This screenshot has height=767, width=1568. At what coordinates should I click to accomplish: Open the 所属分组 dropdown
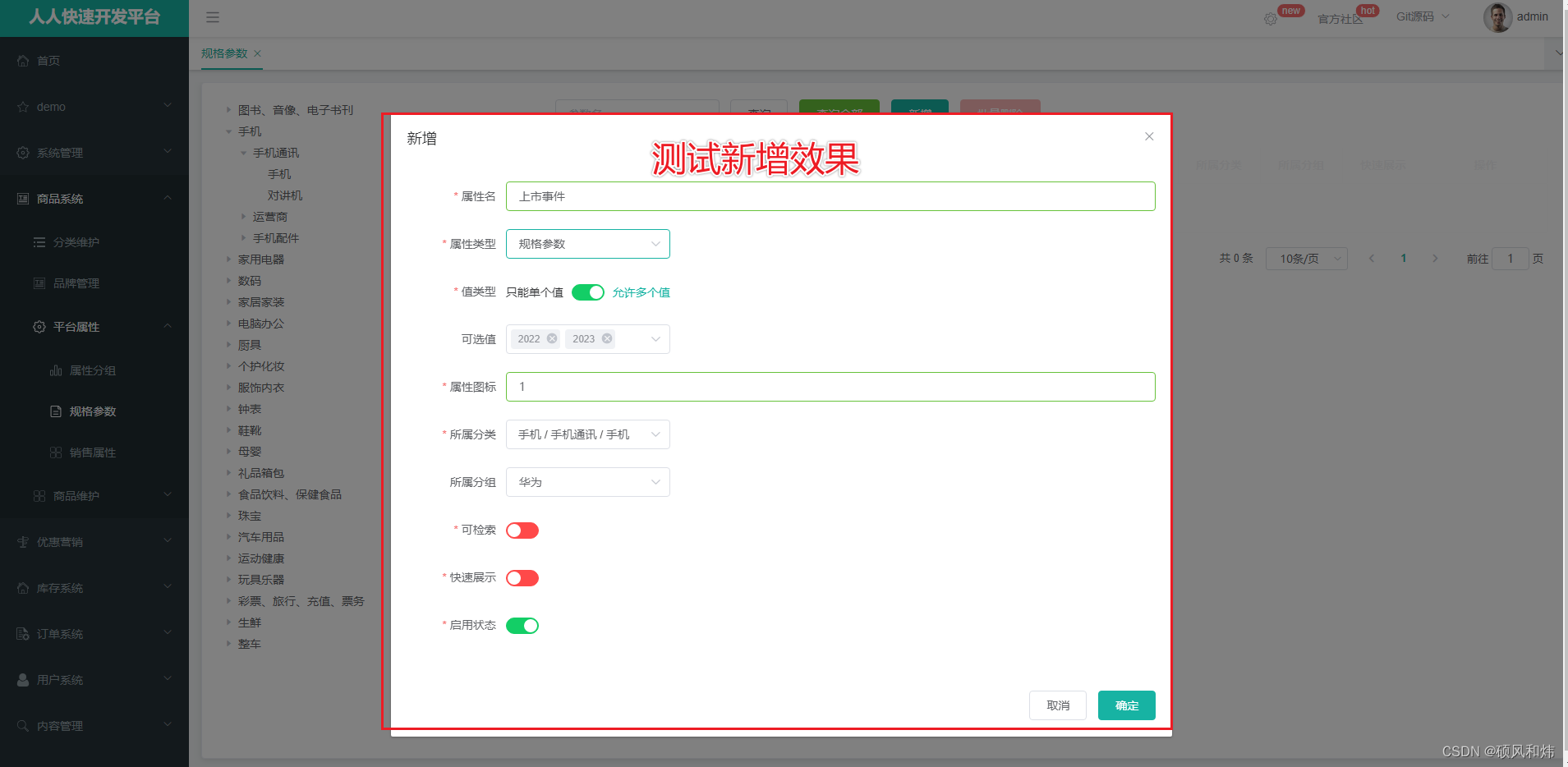[588, 482]
